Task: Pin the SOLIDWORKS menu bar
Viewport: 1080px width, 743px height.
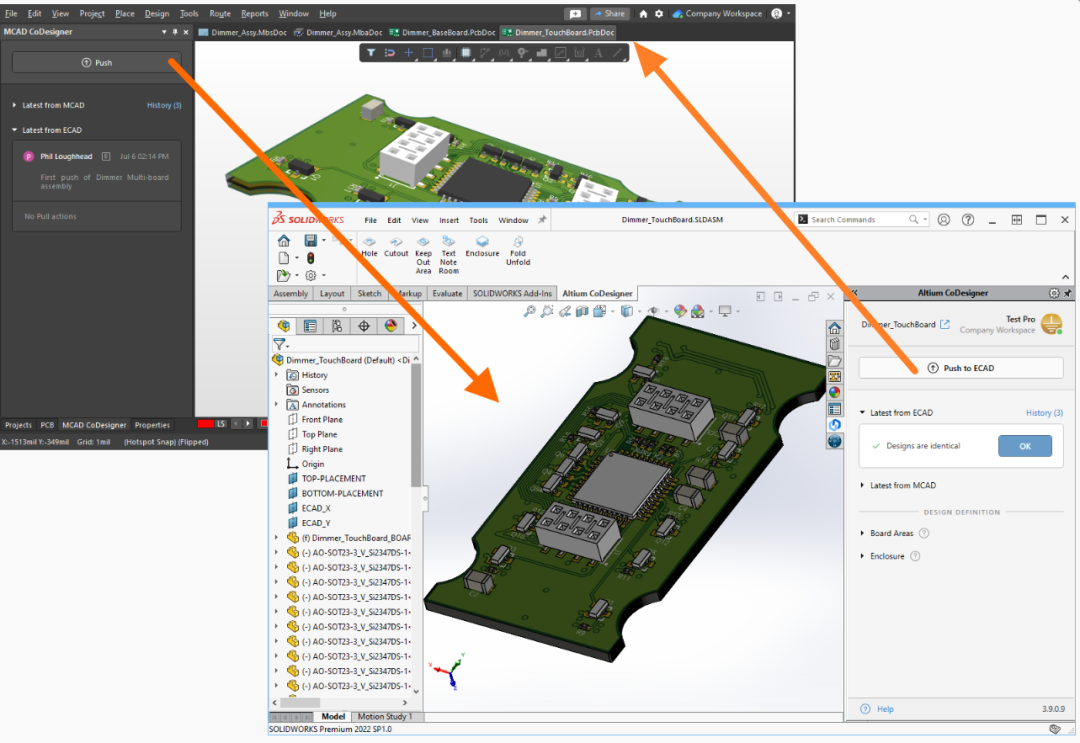Action: click(542, 220)
